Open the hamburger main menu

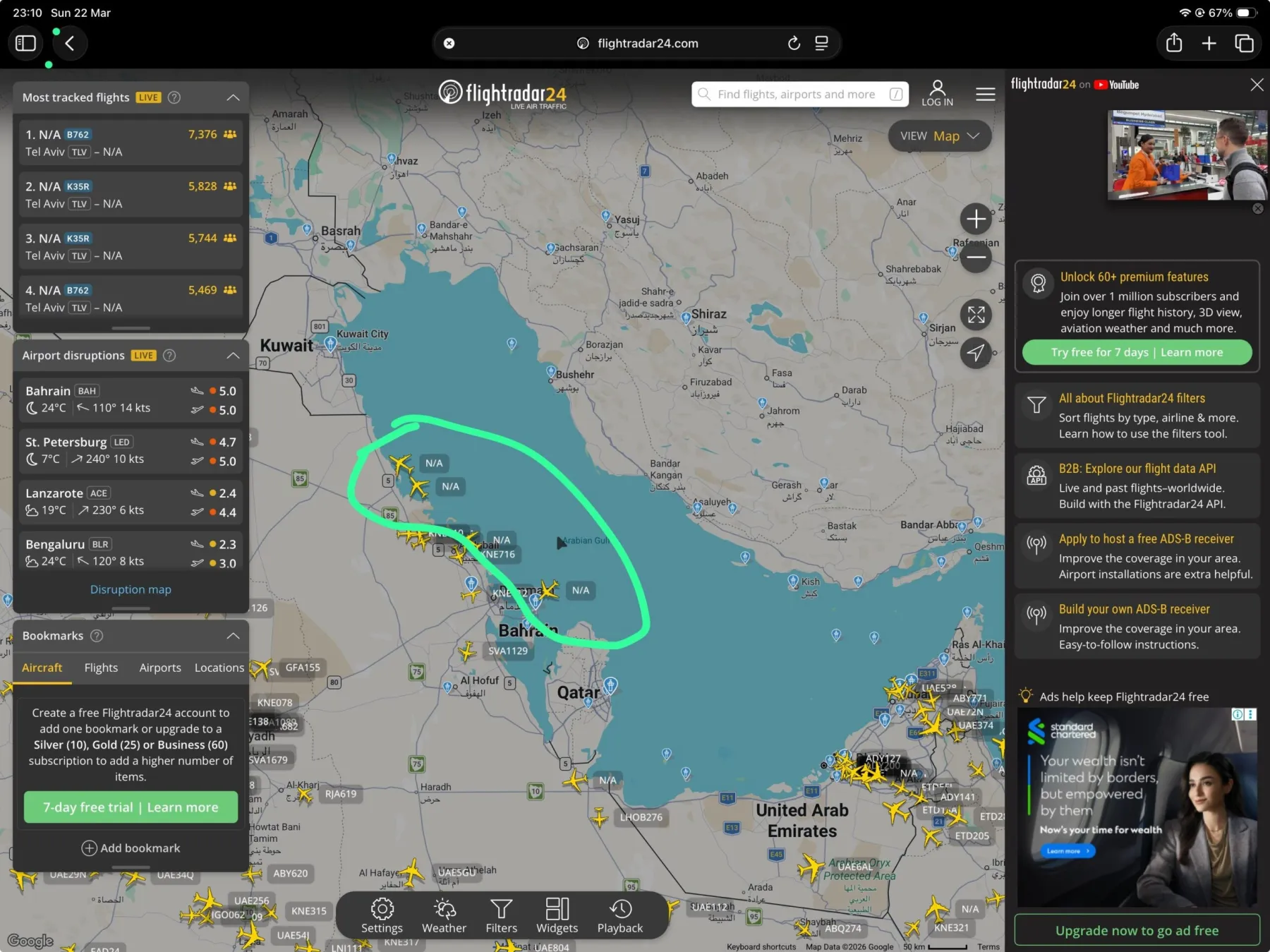point(985,94)
